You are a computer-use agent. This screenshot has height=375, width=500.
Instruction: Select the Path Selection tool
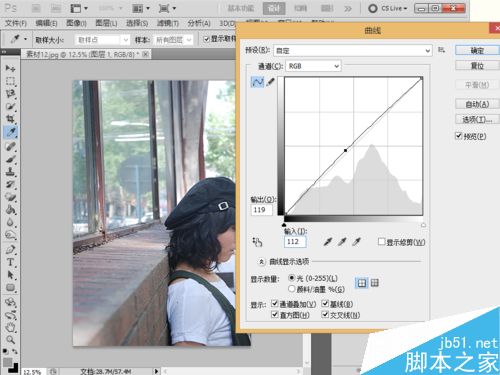11,275
